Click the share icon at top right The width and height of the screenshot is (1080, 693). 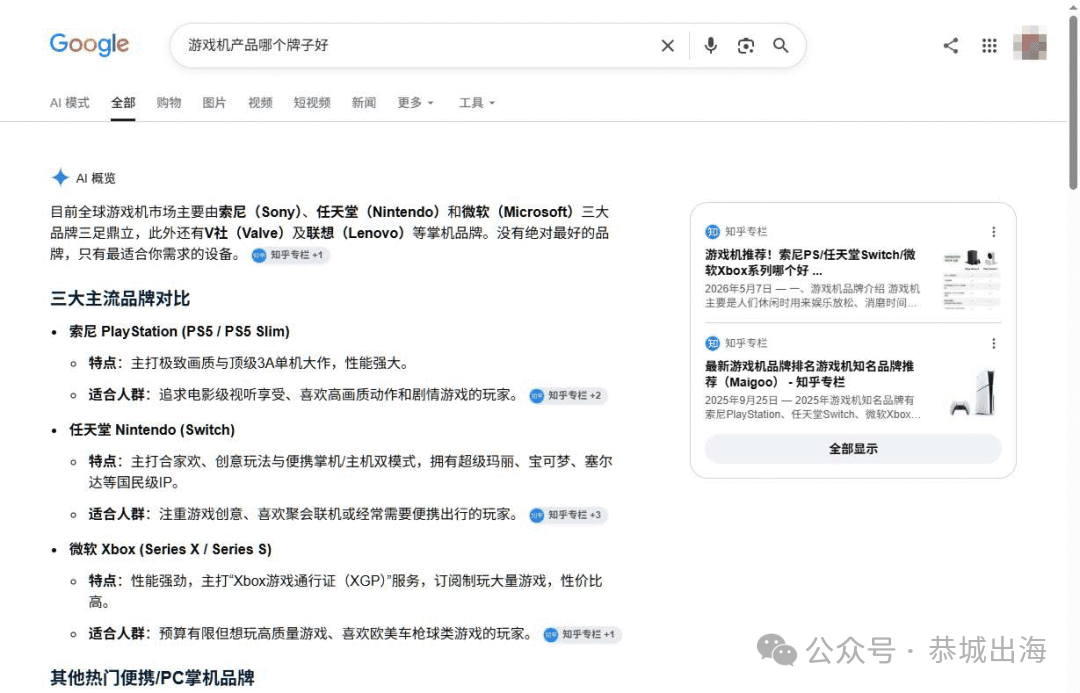951,45
